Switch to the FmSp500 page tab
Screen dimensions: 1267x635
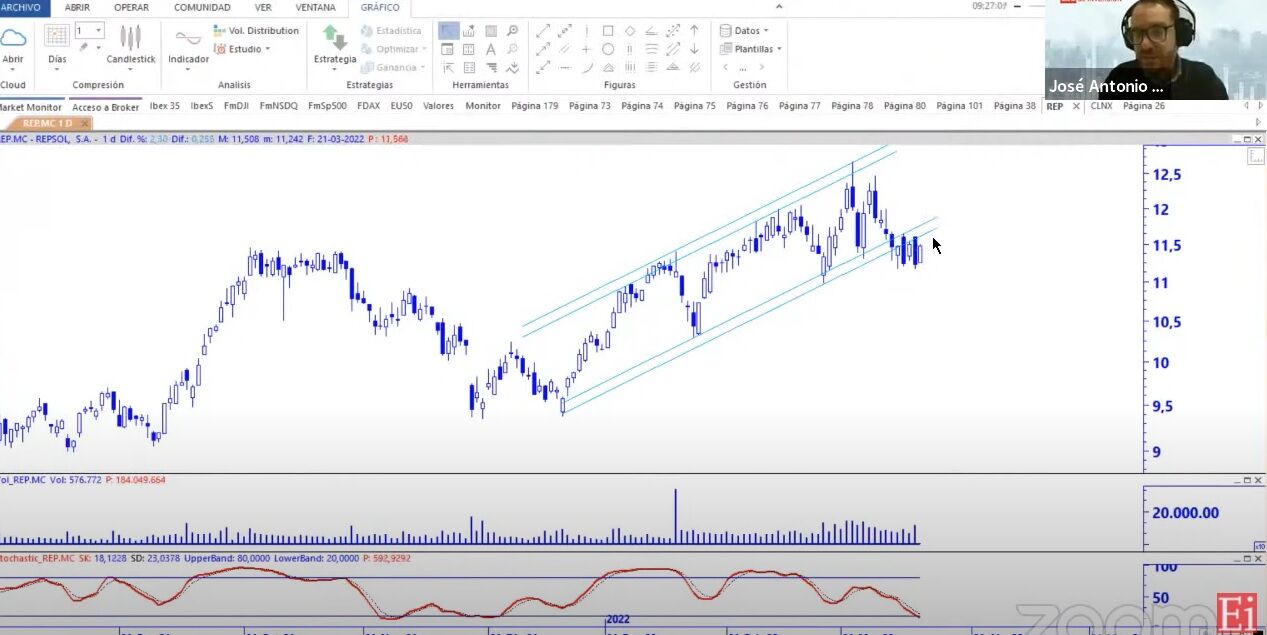[x=327, y=106]
